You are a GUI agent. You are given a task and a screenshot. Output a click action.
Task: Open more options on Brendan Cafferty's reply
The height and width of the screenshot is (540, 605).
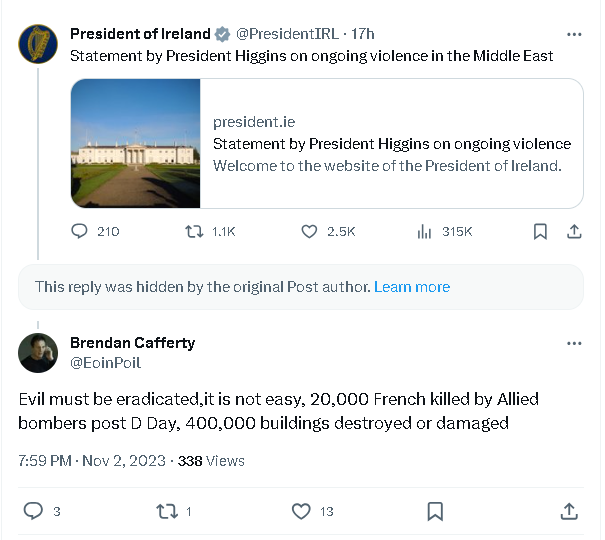tap(574, 343)
